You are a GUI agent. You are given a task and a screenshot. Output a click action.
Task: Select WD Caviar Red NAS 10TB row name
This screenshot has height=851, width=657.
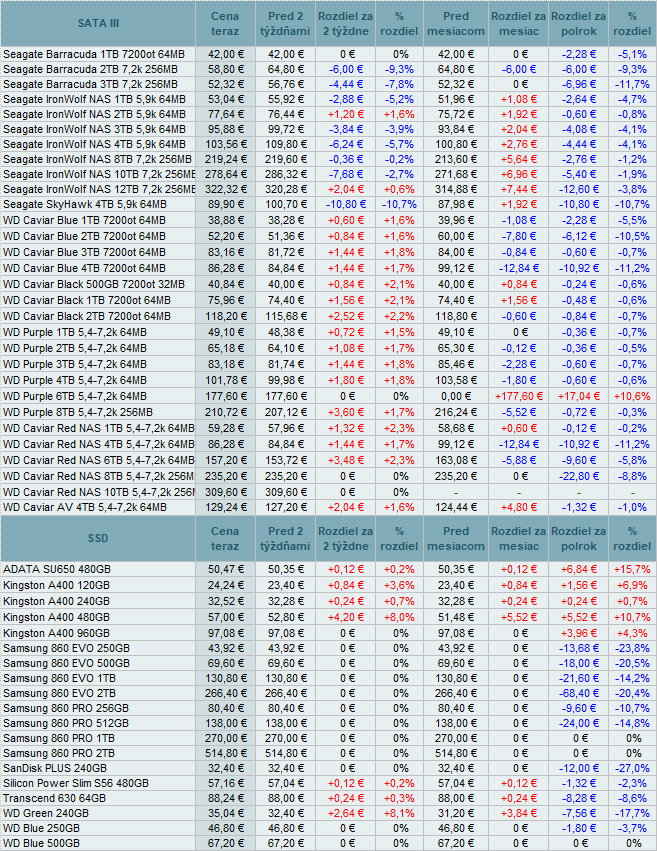98,493
